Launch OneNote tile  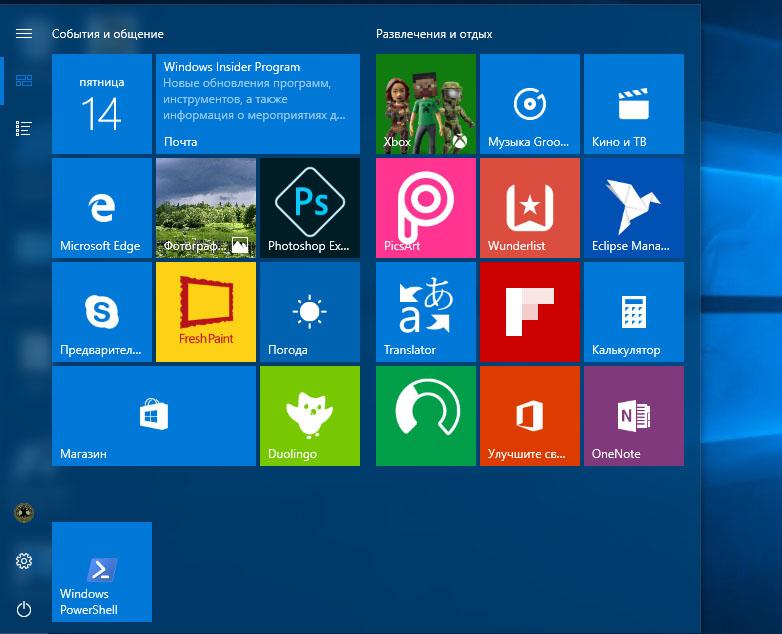634,416
